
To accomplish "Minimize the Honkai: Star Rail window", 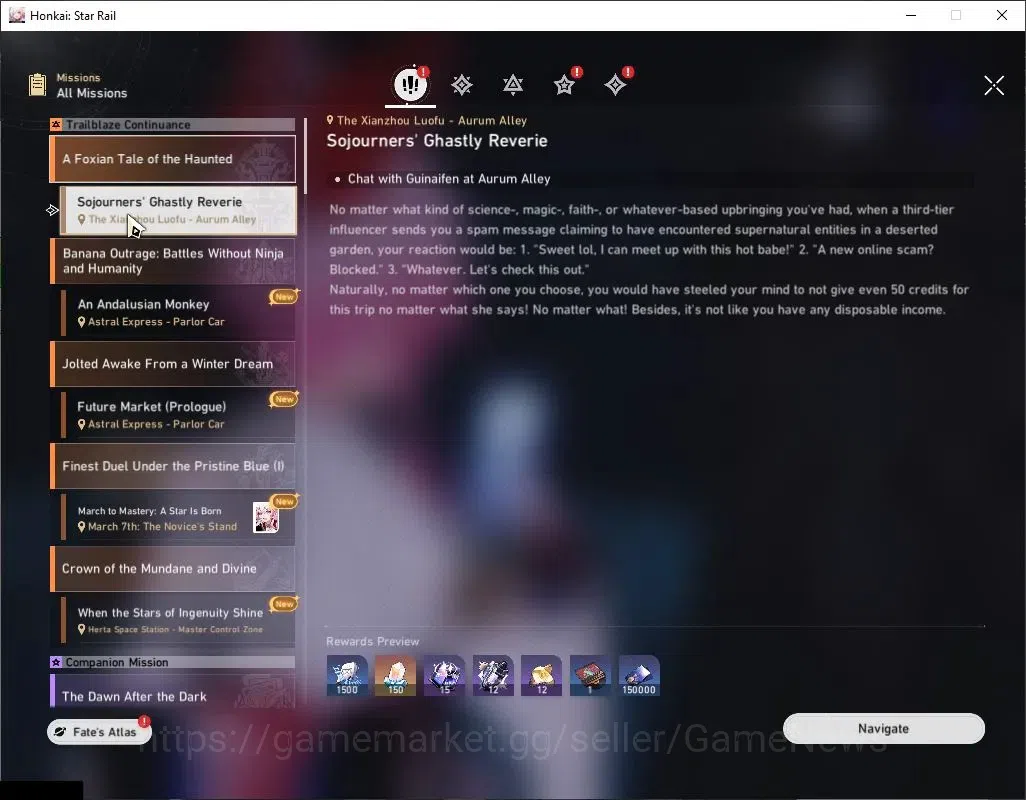I will [x=910, y=15].
